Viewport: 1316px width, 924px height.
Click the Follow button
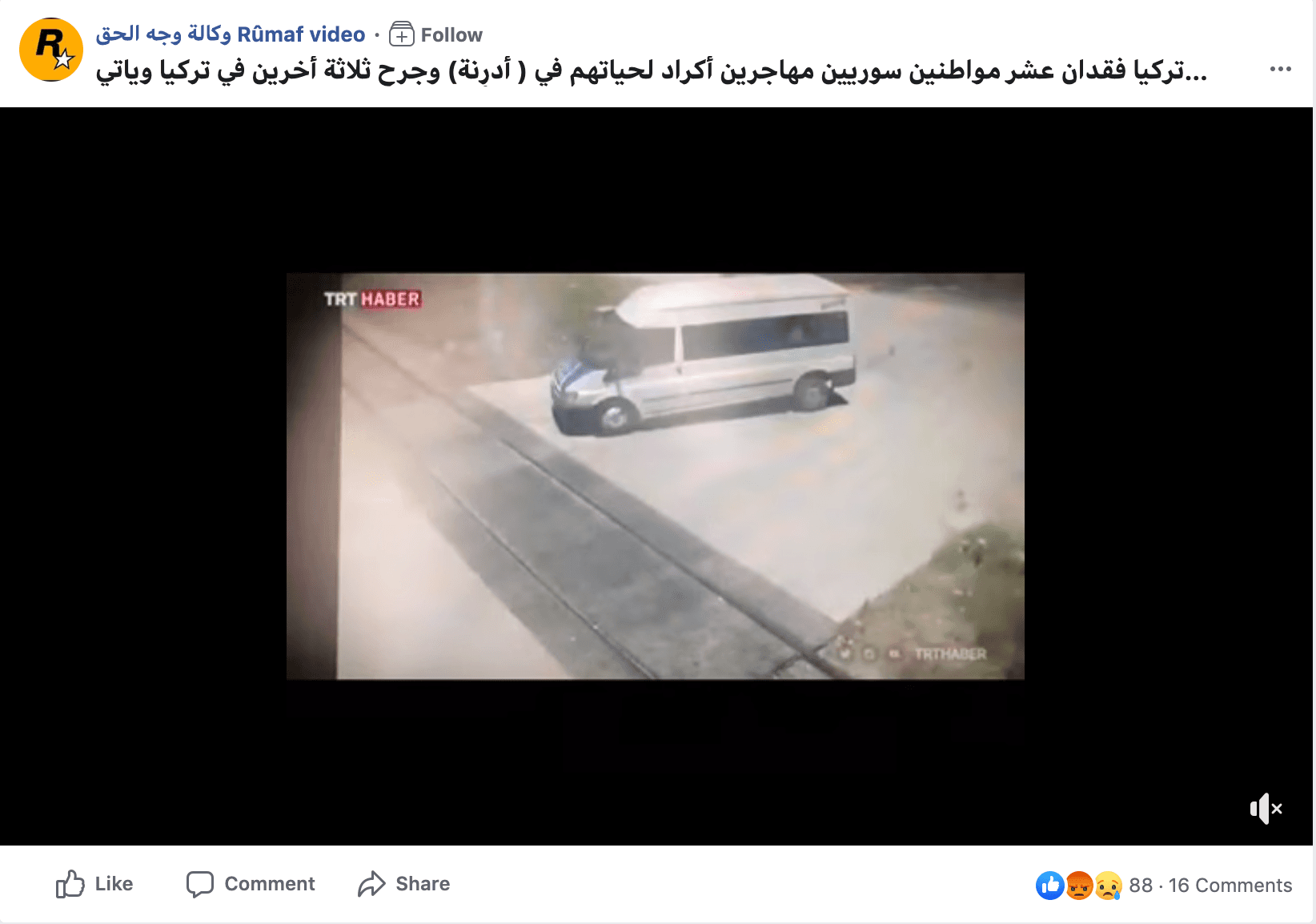(x=436, y=34)
